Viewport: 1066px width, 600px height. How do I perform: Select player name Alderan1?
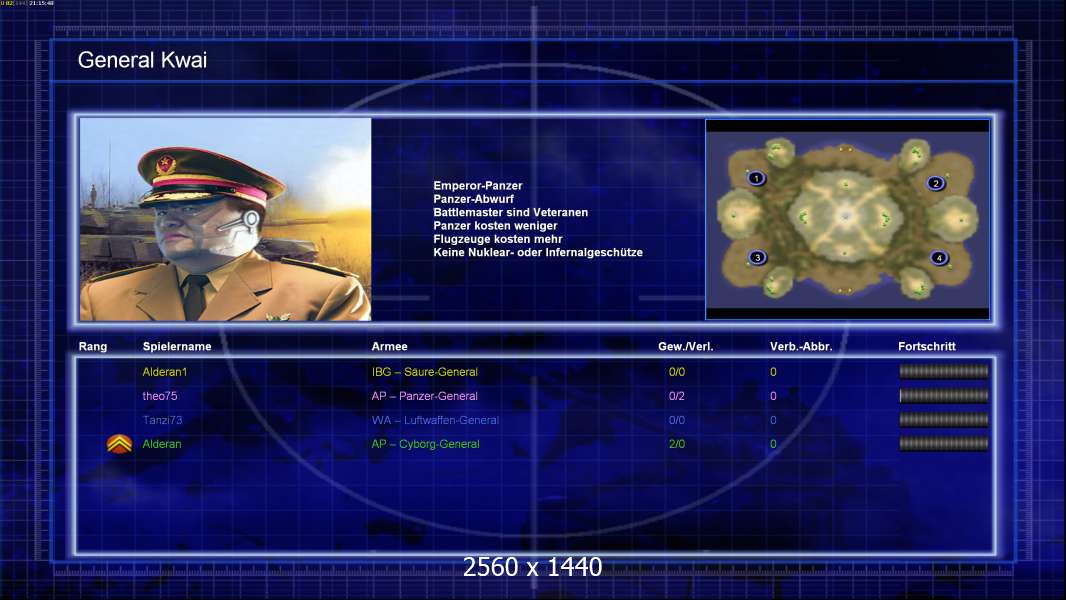tap(165, 372)
